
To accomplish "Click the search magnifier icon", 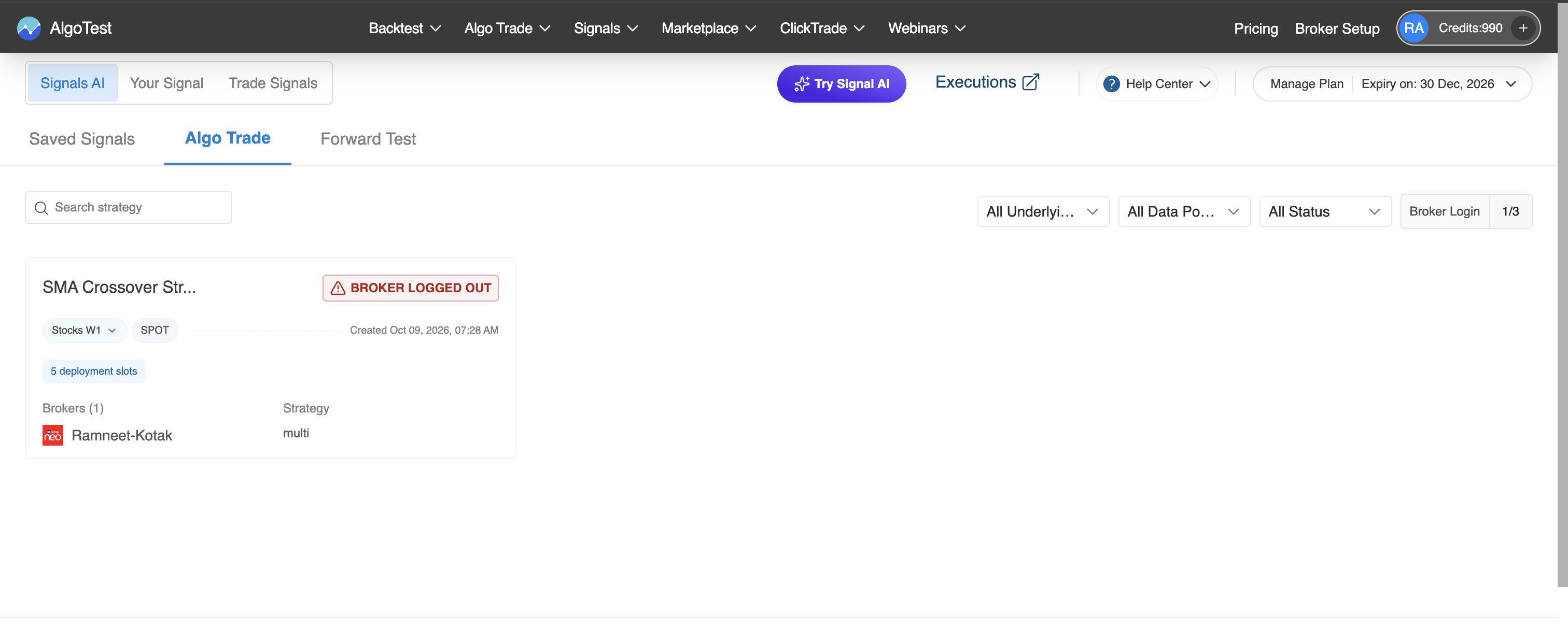I will 41,207.
